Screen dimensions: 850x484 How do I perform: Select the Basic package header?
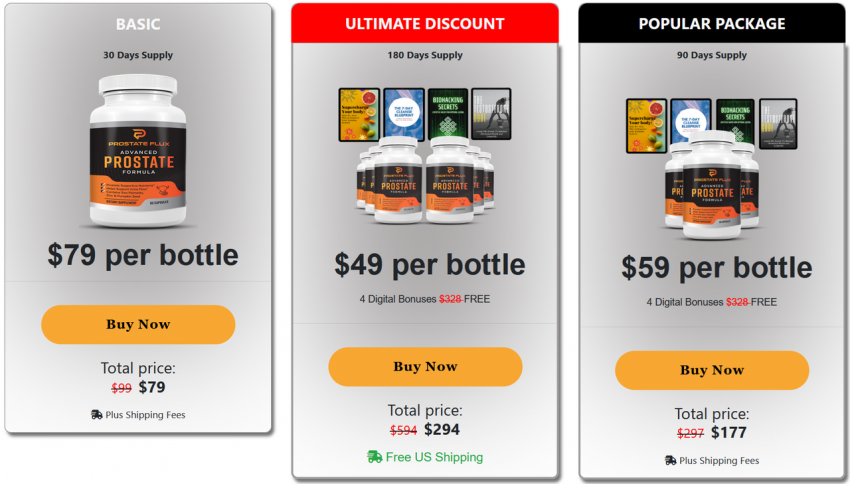click(138, 24)
